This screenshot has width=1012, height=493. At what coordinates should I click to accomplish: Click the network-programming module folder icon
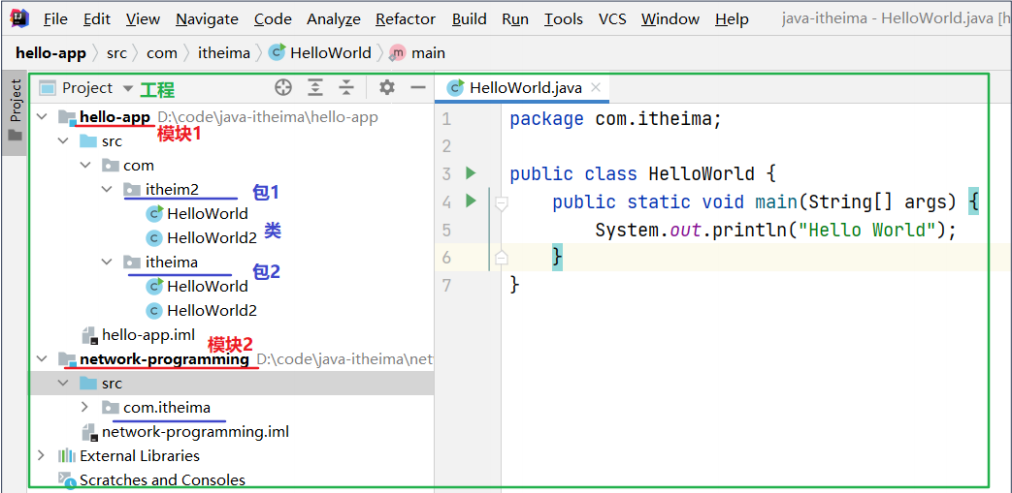[67, 359]
